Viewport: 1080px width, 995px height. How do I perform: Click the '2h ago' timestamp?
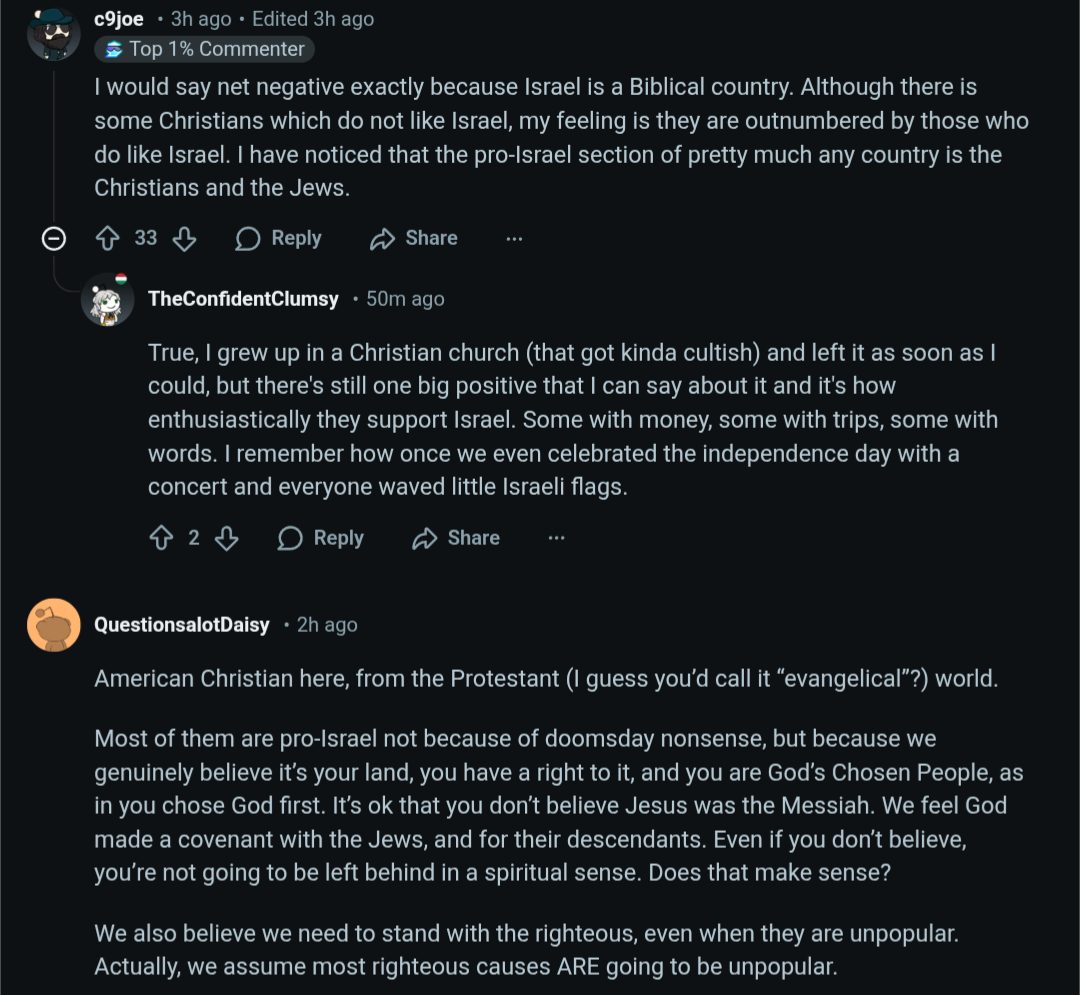327,625
